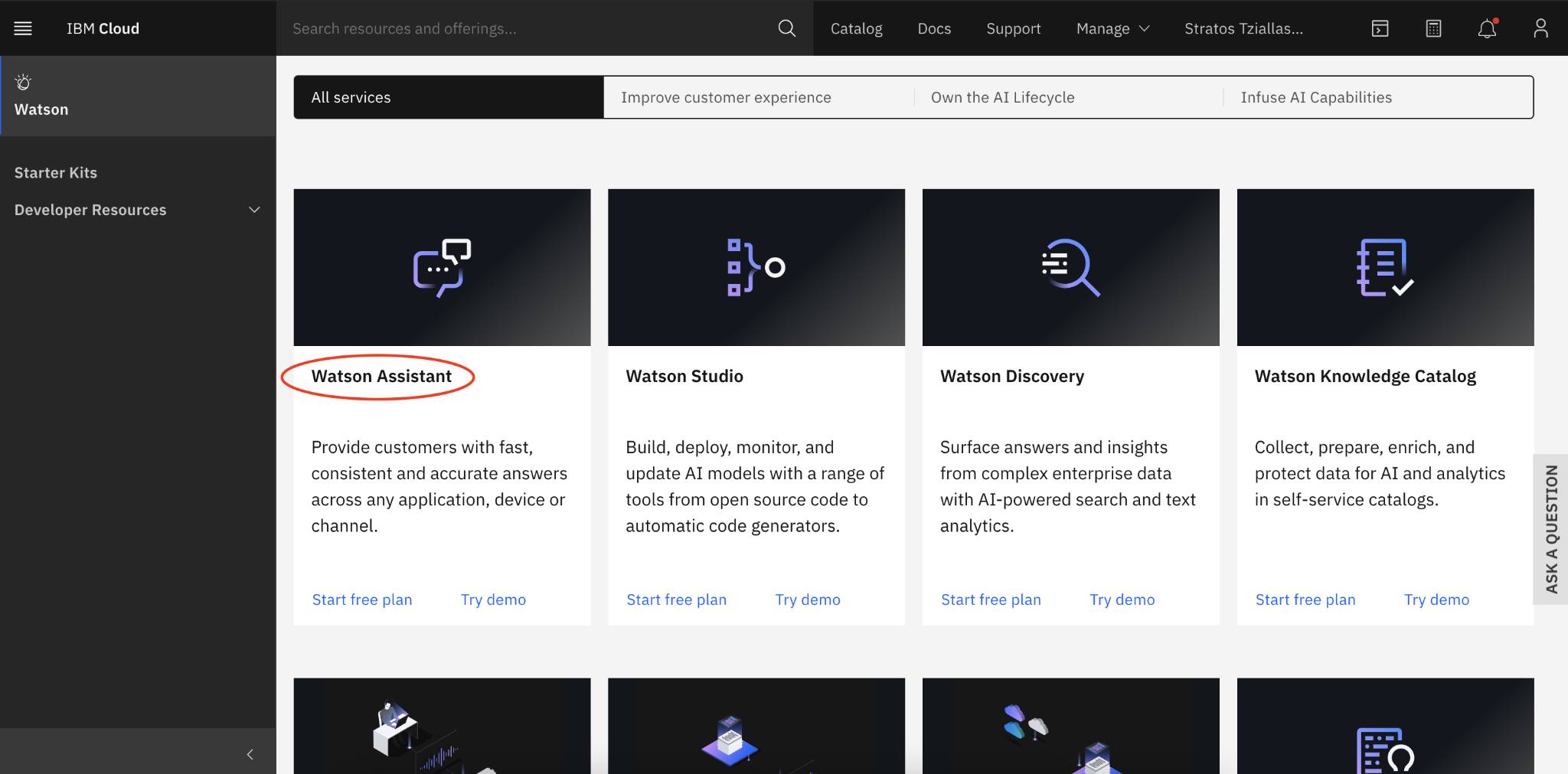The width and height of the screenshot is (1568, 774).
Task: Click the Watson Studio title
Action: tap(684, 376)
